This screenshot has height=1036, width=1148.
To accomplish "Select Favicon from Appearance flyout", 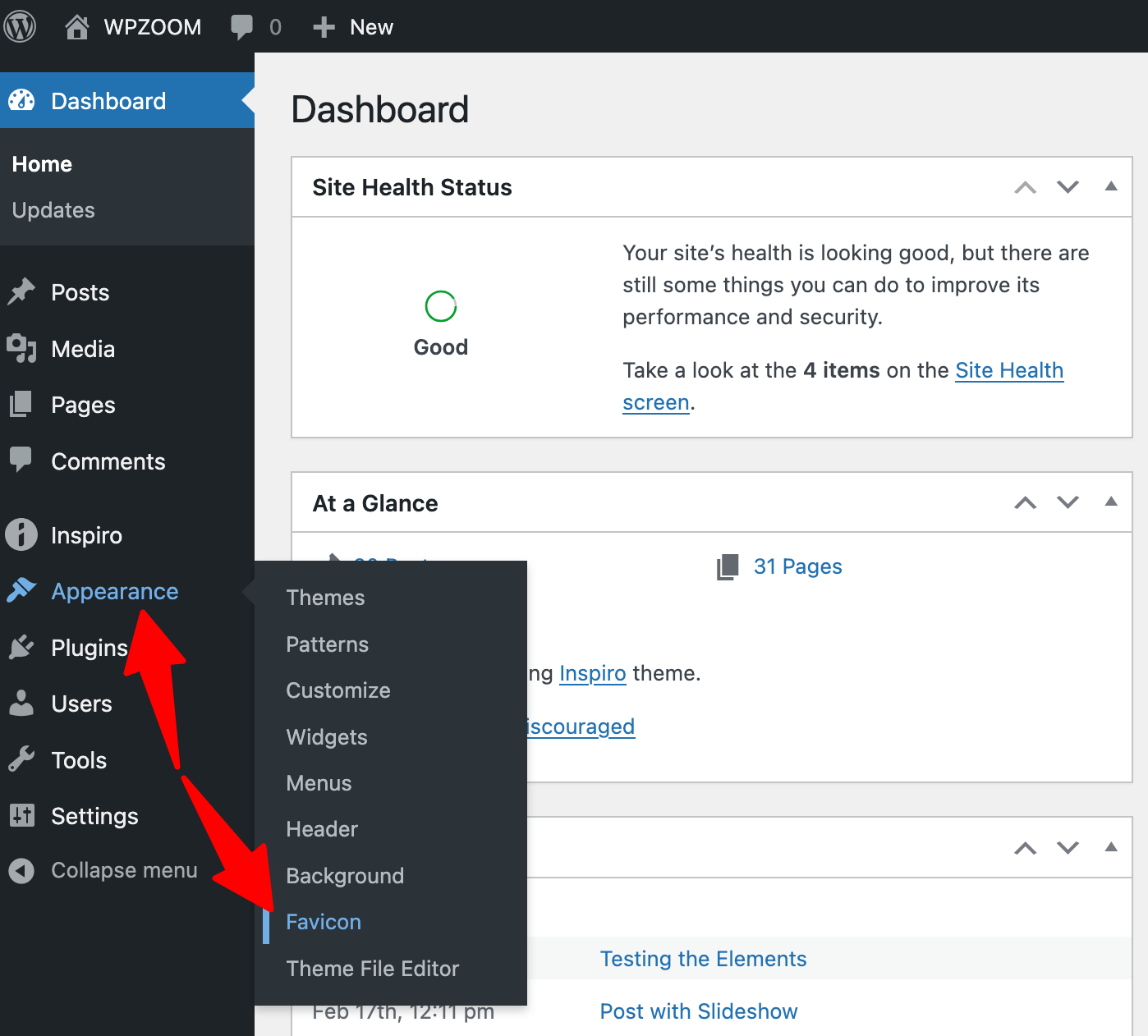I will click(324, 922).
